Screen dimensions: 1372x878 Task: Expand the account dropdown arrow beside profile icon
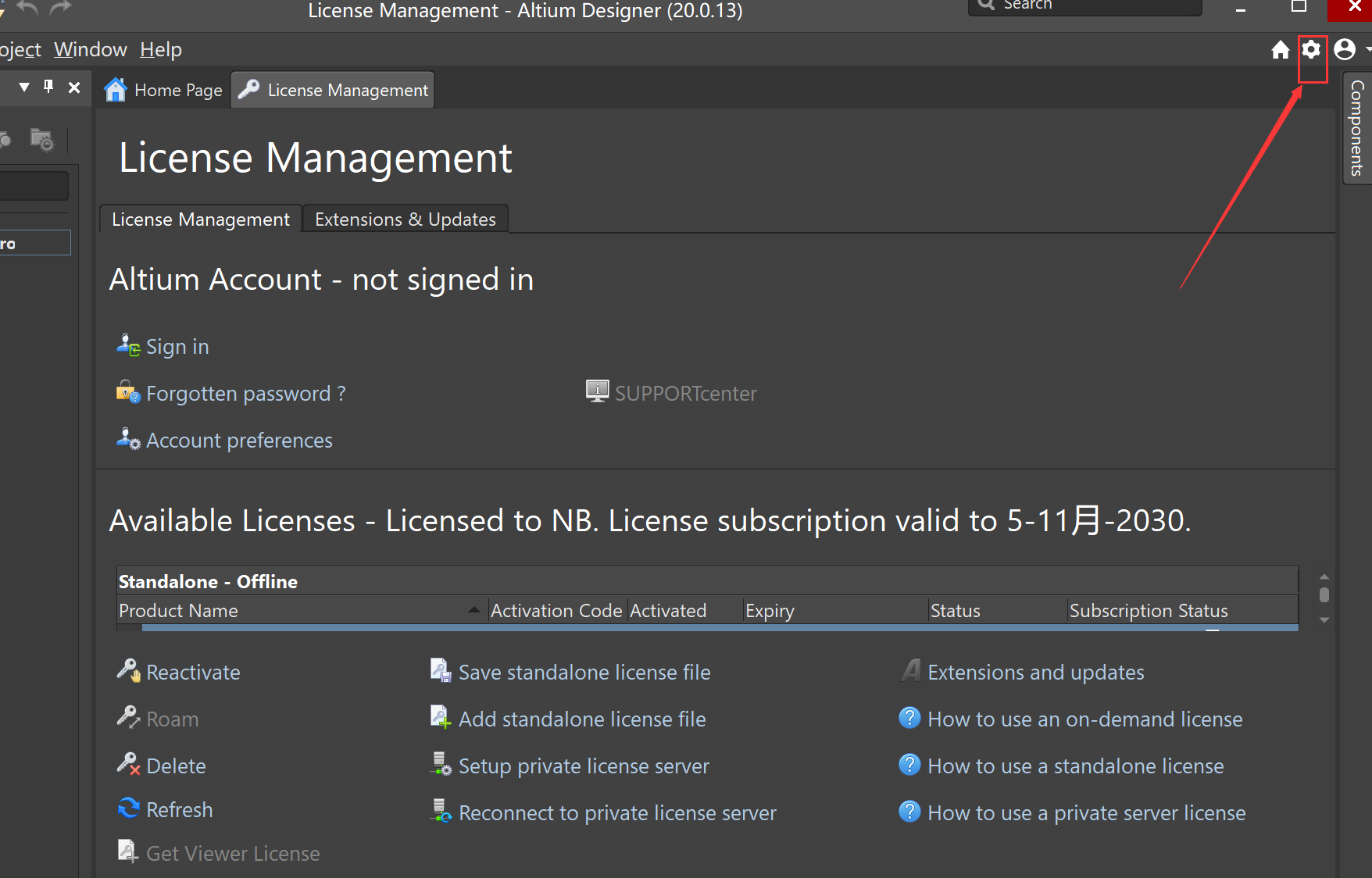[x=1367, y=49]
